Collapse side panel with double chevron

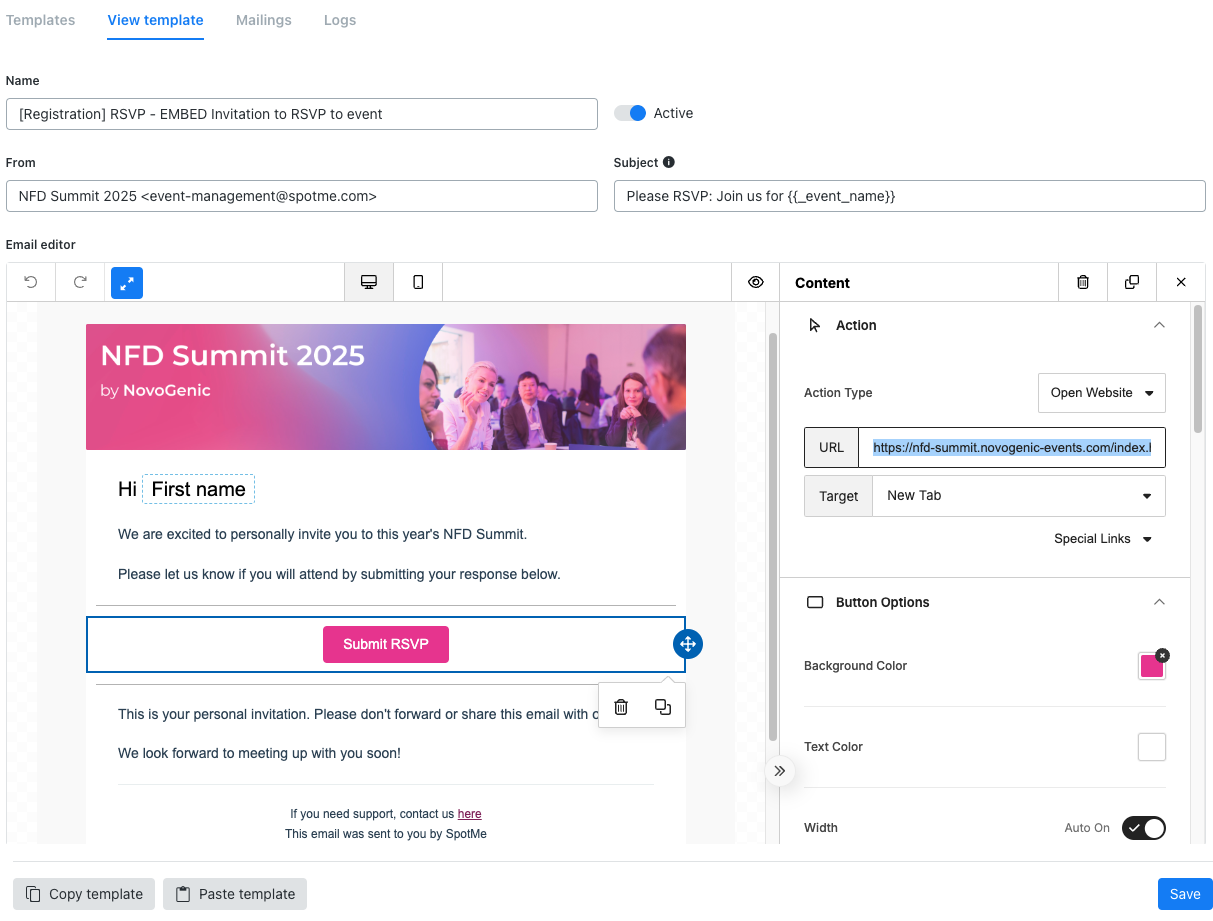(x=780, y=771)
